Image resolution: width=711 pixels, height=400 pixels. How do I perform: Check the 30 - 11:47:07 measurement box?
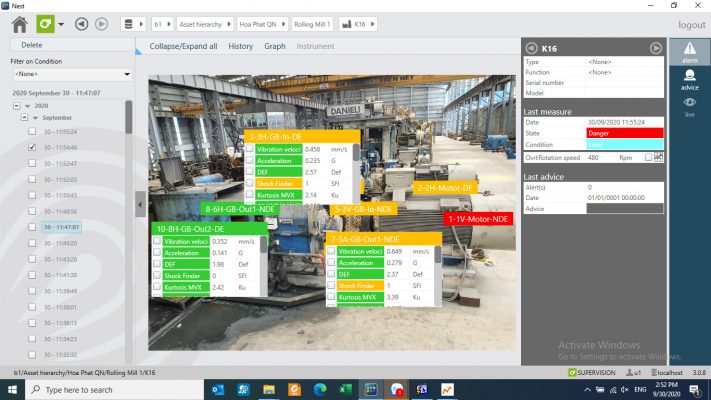coord(32,227)
